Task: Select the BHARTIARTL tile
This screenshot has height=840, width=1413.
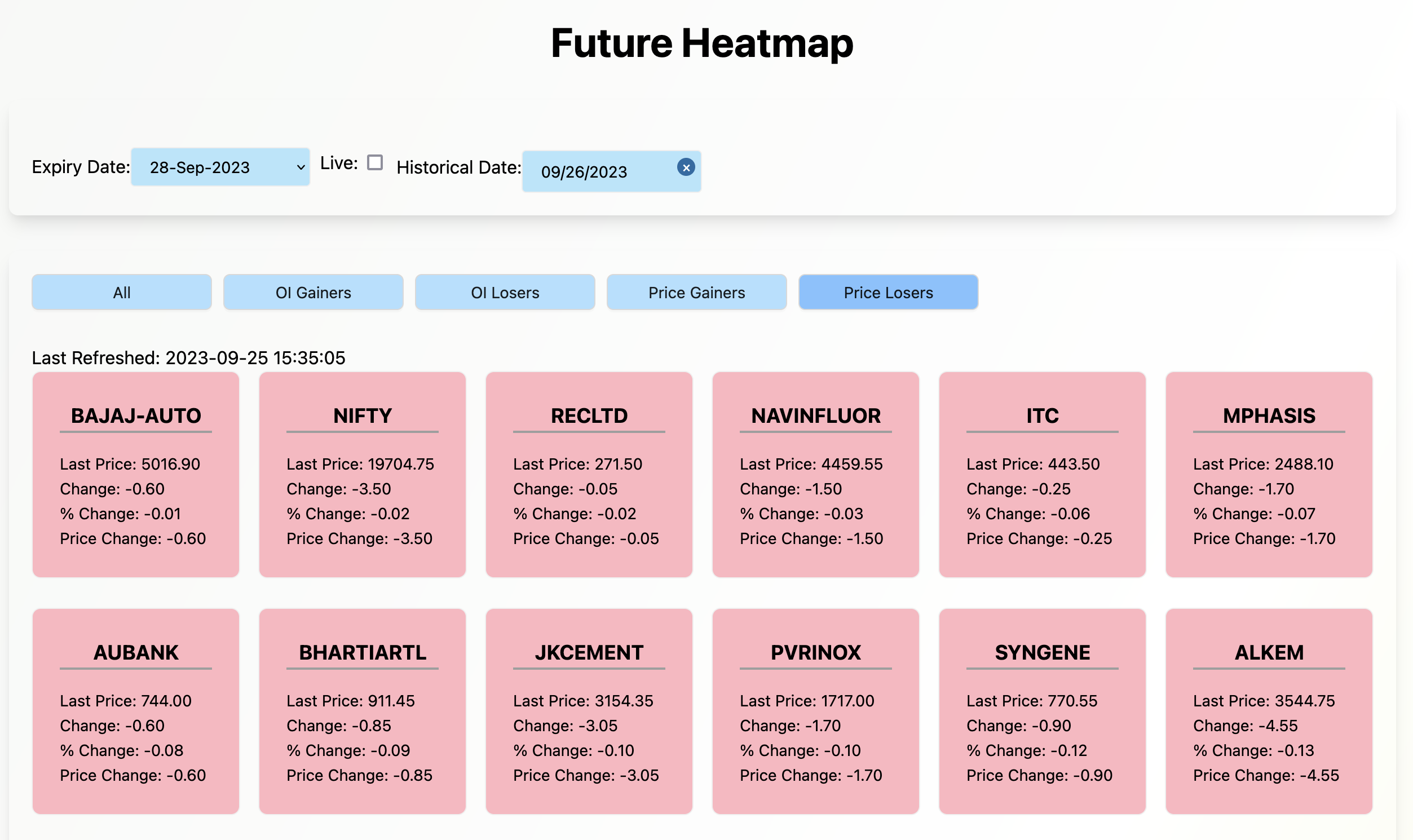Action: (363, 712)
